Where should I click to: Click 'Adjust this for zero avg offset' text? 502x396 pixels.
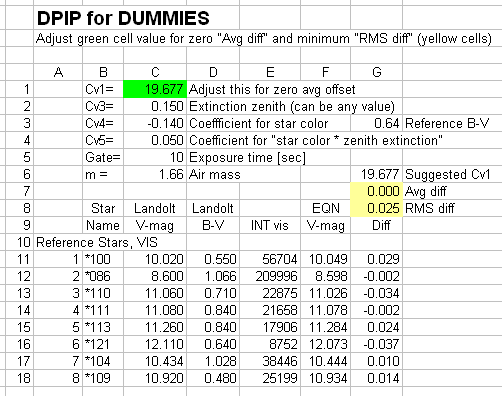272,89
